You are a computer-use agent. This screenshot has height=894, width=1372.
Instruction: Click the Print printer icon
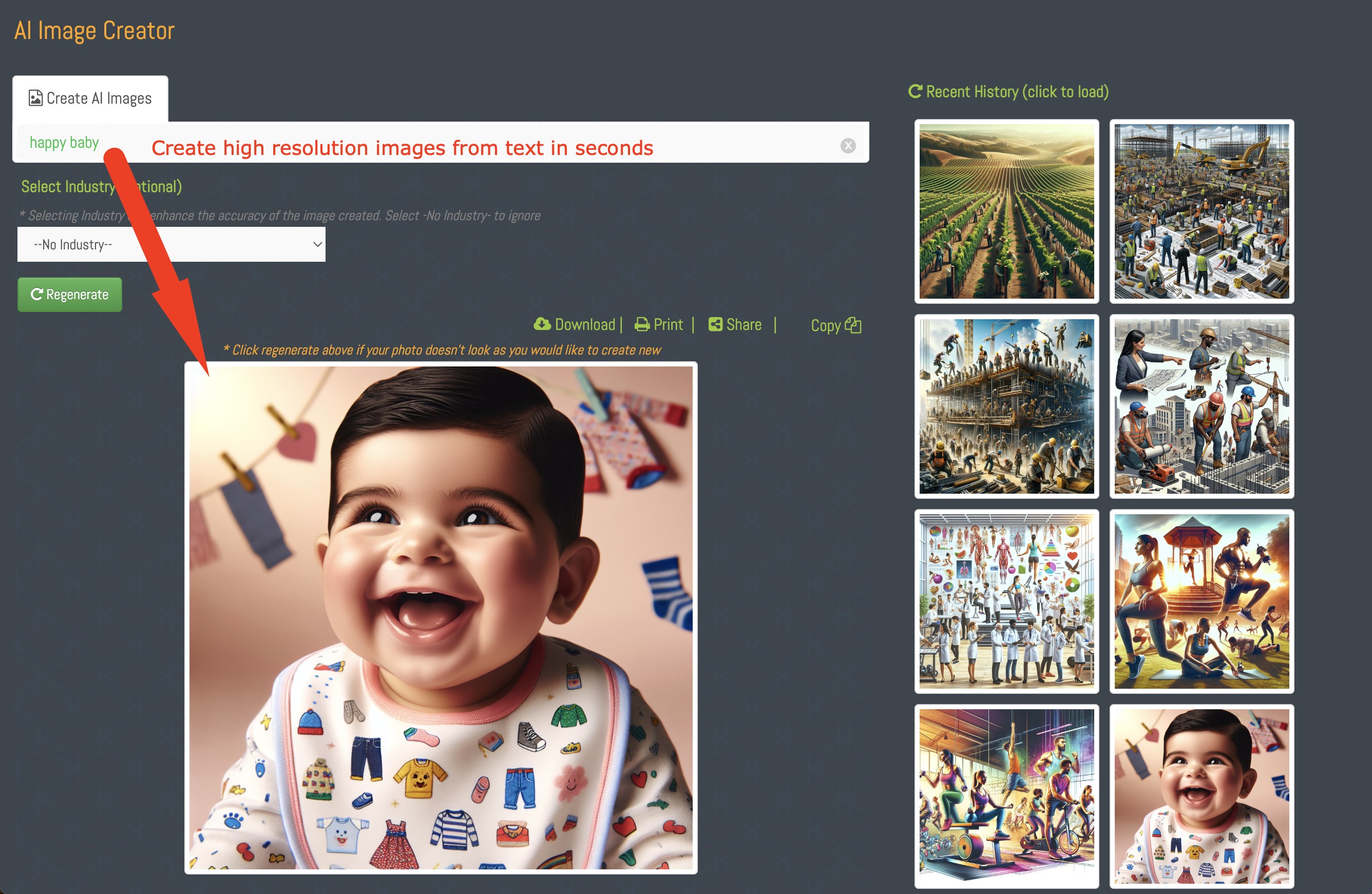pos(642,325)
